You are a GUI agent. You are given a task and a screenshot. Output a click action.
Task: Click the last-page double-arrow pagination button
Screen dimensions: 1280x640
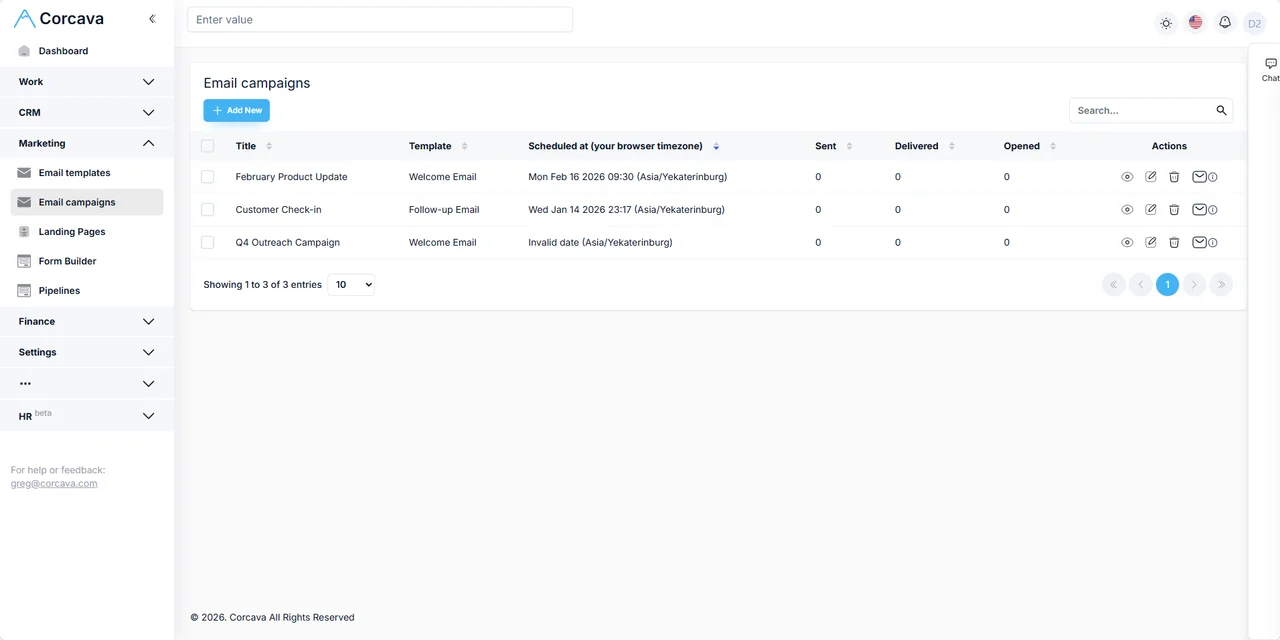(x=1220, y=285)
